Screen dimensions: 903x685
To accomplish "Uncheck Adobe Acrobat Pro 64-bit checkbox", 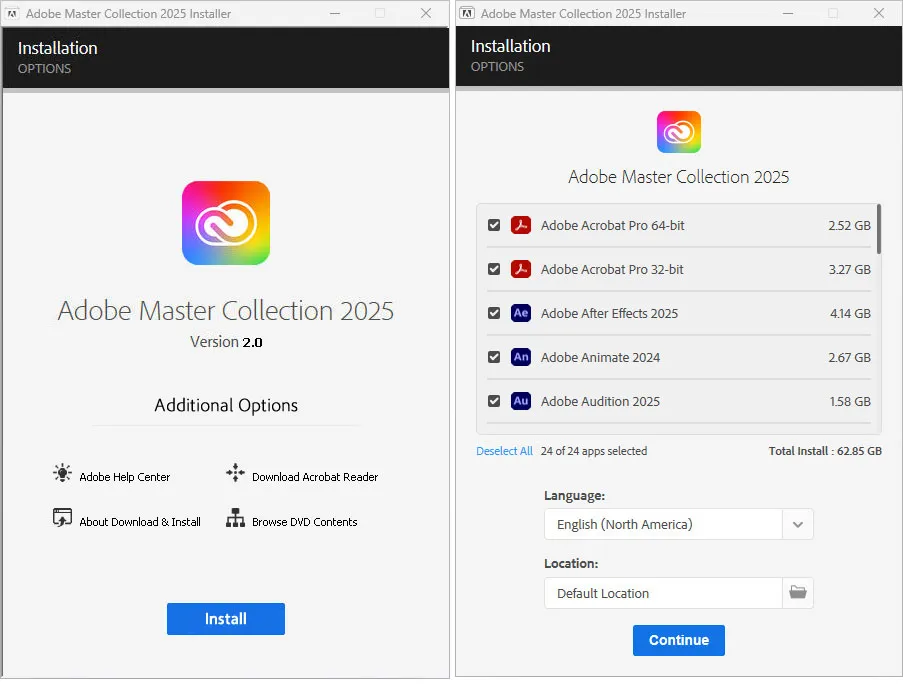I will (494, 225).
